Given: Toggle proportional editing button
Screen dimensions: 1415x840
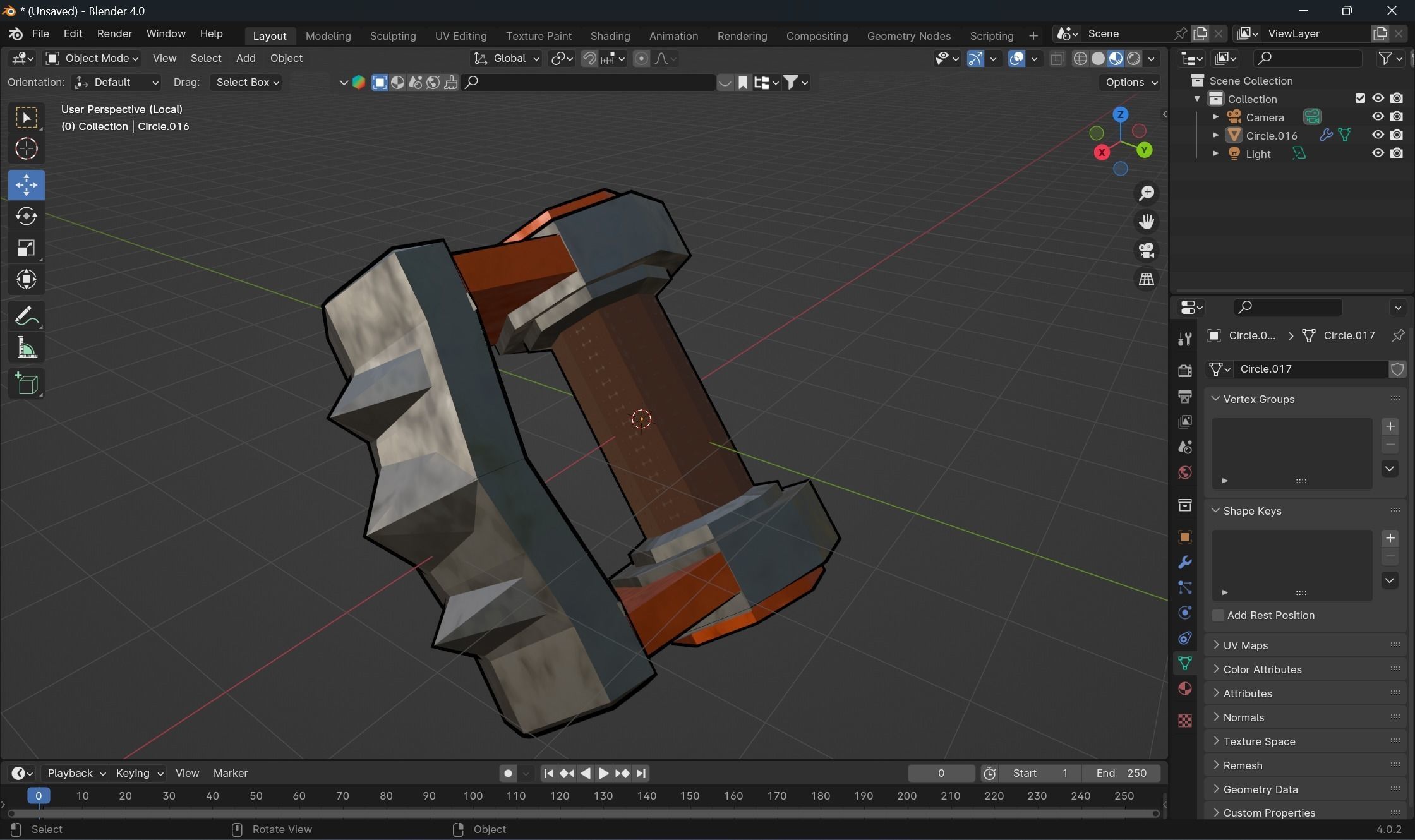Looking at the screenshot, I should click(x=641, y=59).
